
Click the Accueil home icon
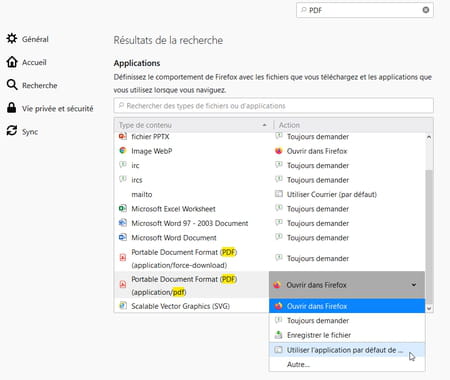pos(12,62)
